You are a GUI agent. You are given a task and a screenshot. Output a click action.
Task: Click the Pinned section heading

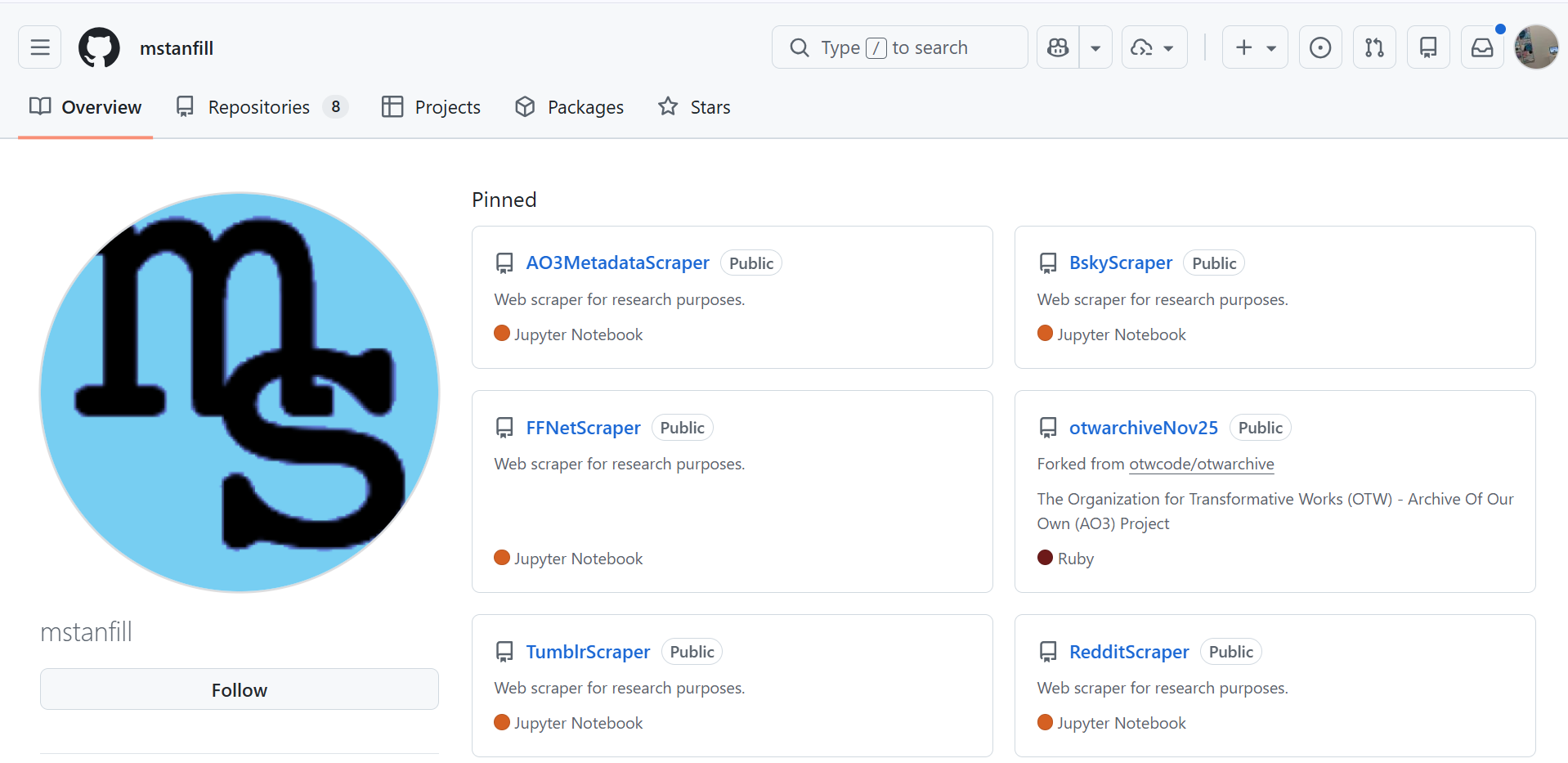pos(504,200)
